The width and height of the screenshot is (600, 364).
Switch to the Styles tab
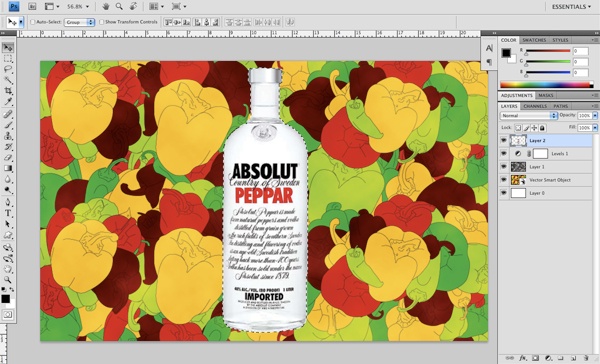pos(560,40)
